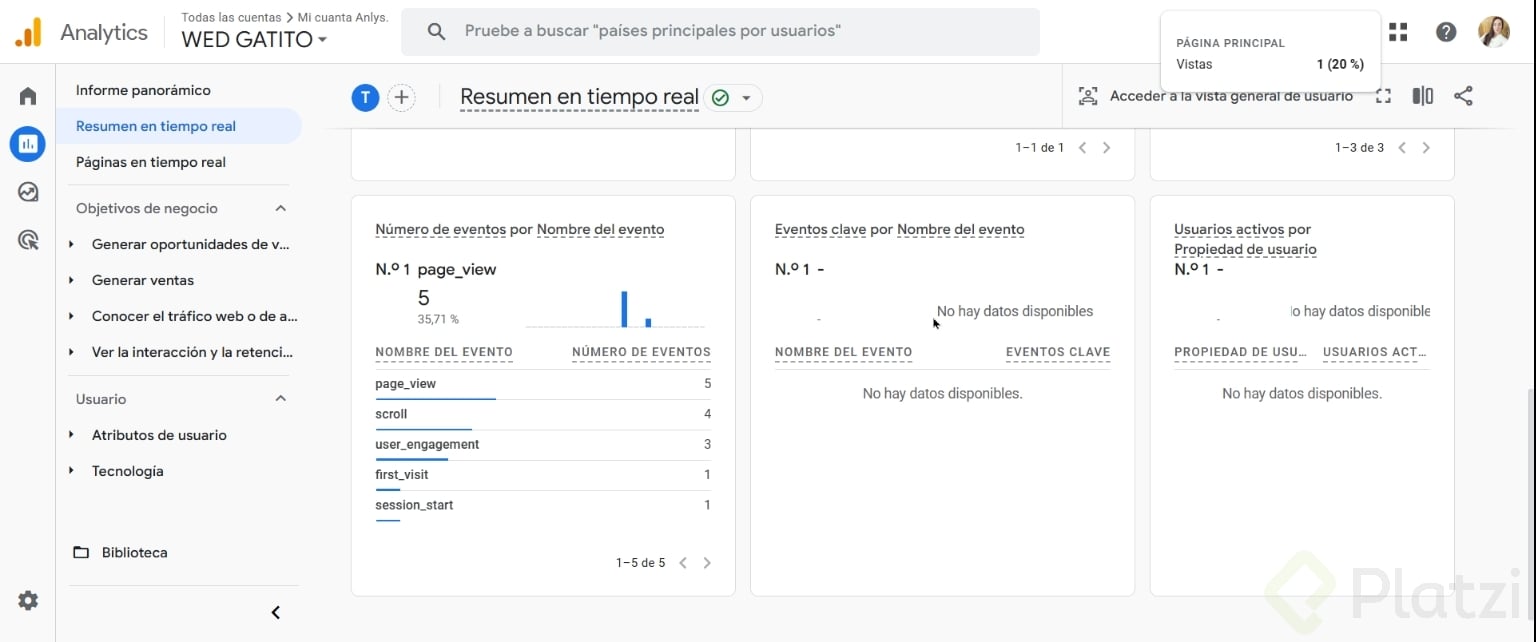Collapse the navigation panel with chevron

pos(276,612)
